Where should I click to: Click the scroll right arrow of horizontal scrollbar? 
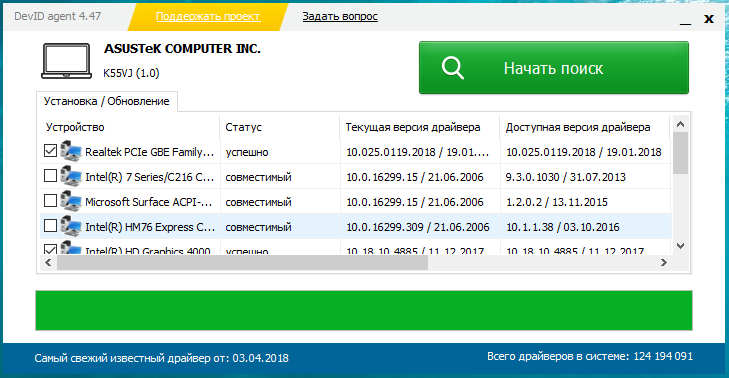click(664, 263)
